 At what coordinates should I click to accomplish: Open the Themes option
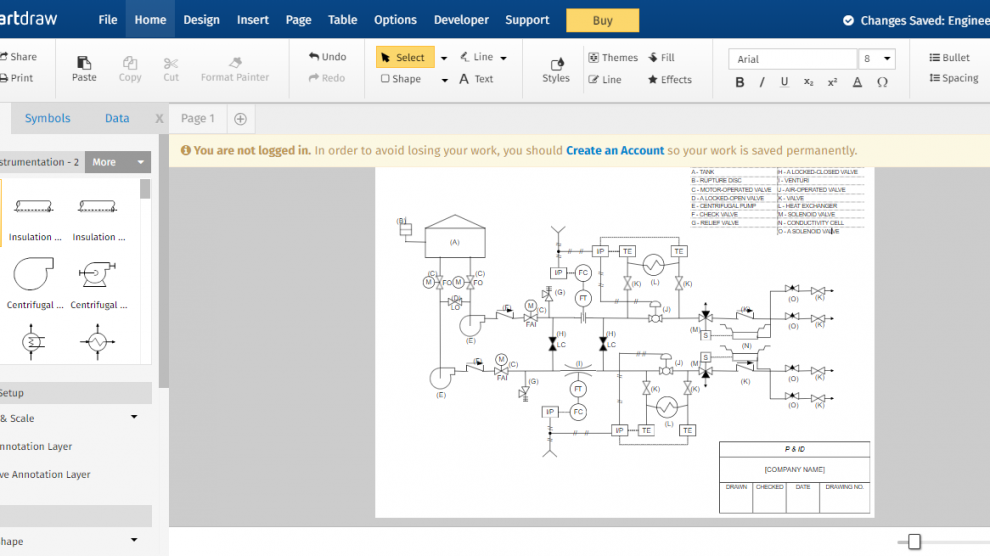coord(613,57)
